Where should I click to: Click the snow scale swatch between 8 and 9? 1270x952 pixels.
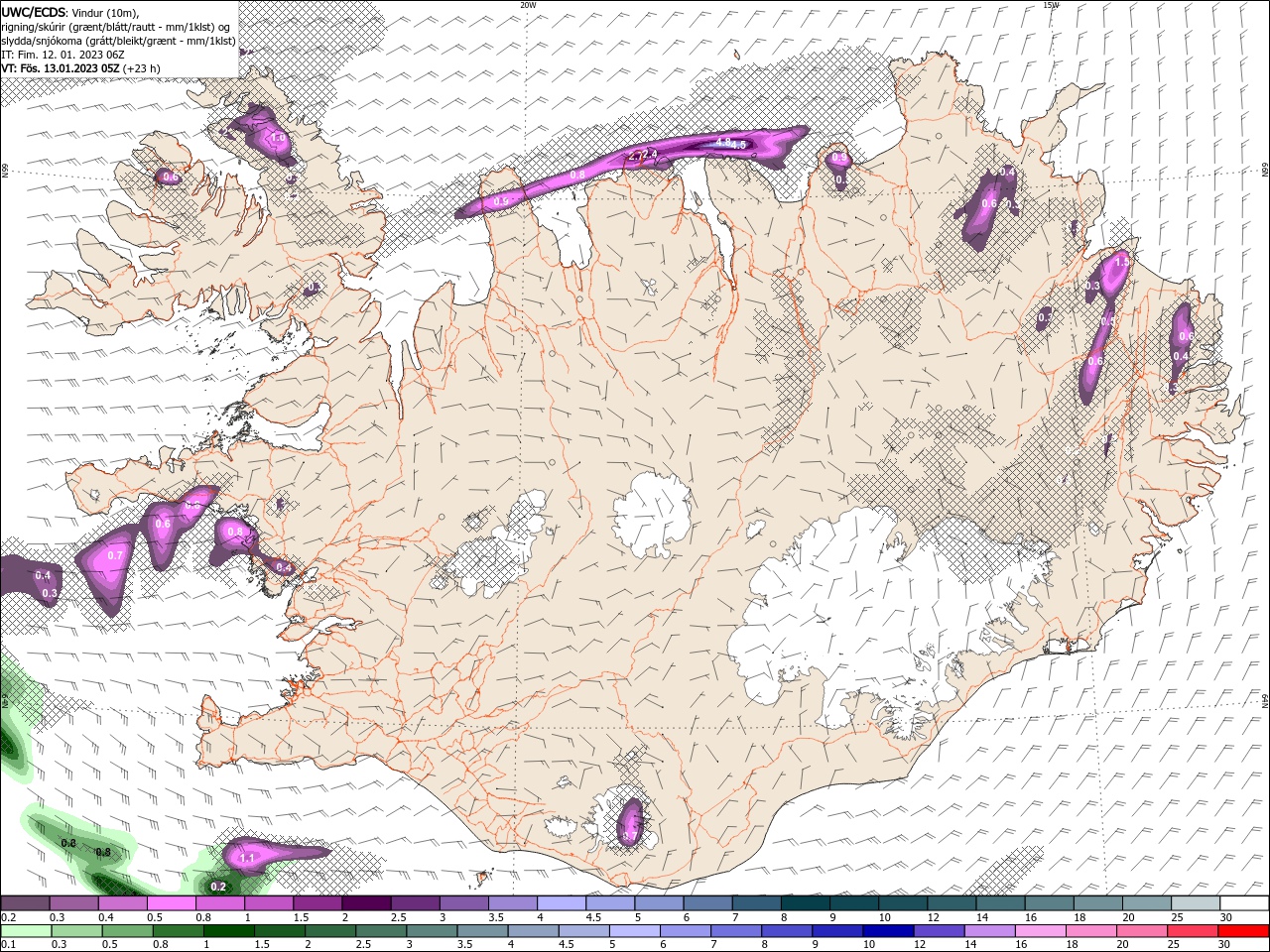pyautogui.click(x=804, y=903)
